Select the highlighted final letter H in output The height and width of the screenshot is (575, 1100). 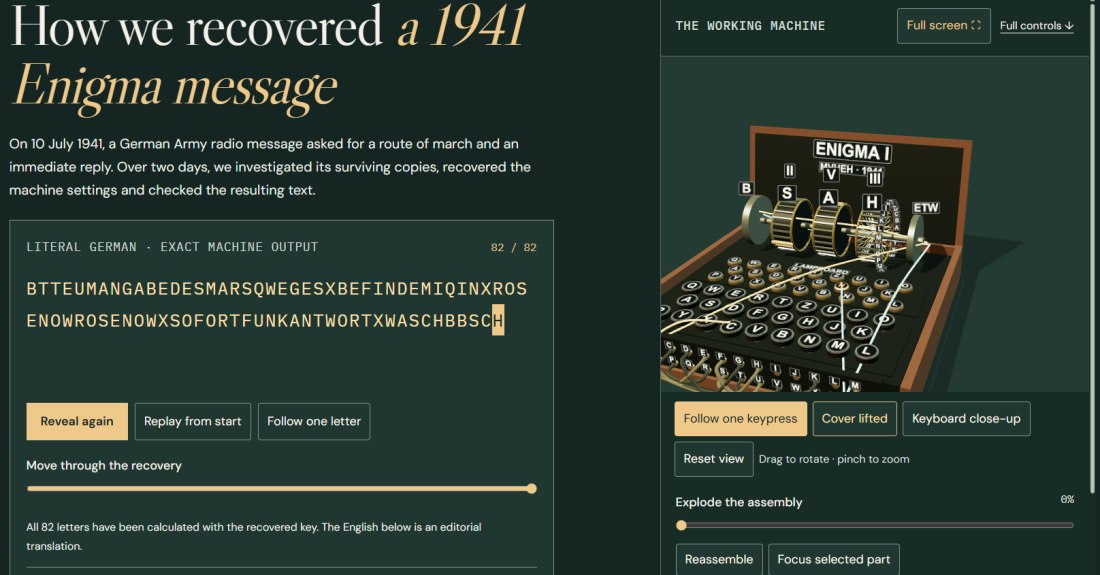click(x=498, y=320)
